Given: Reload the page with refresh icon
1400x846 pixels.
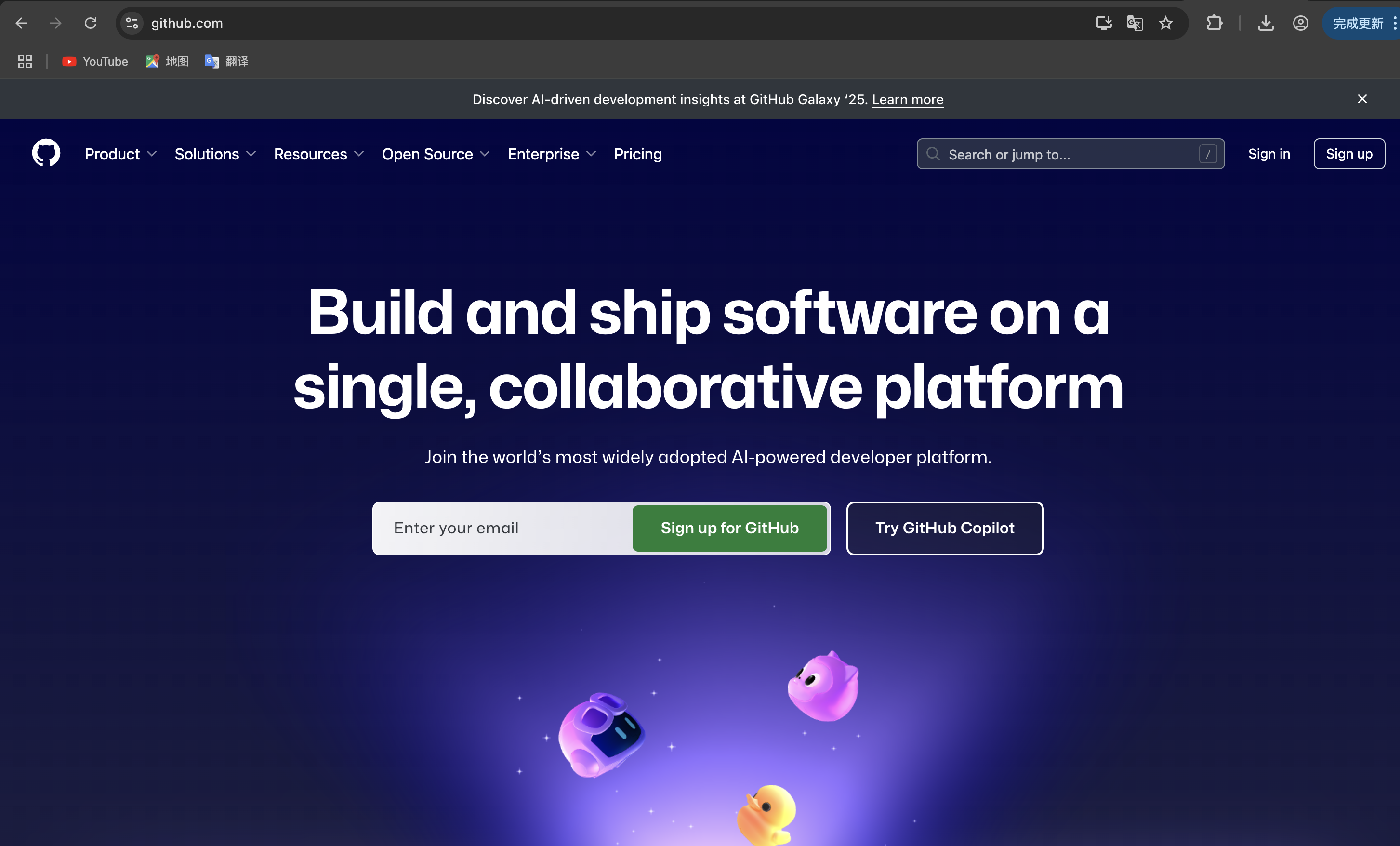Looking at the screenshot, I should point(91,23).
